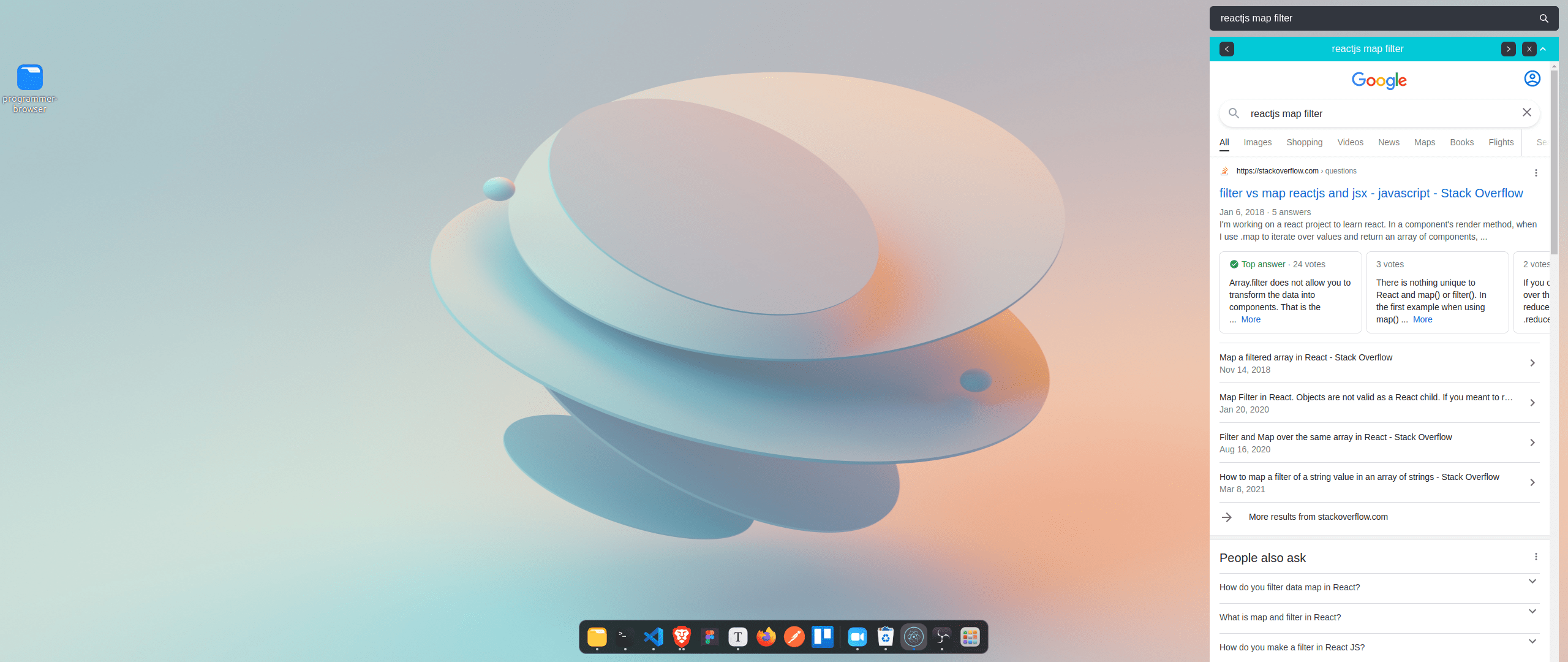Open Todoist app in dock
The width and height of the screenshot is (1568, 662).
click(793, 636)
